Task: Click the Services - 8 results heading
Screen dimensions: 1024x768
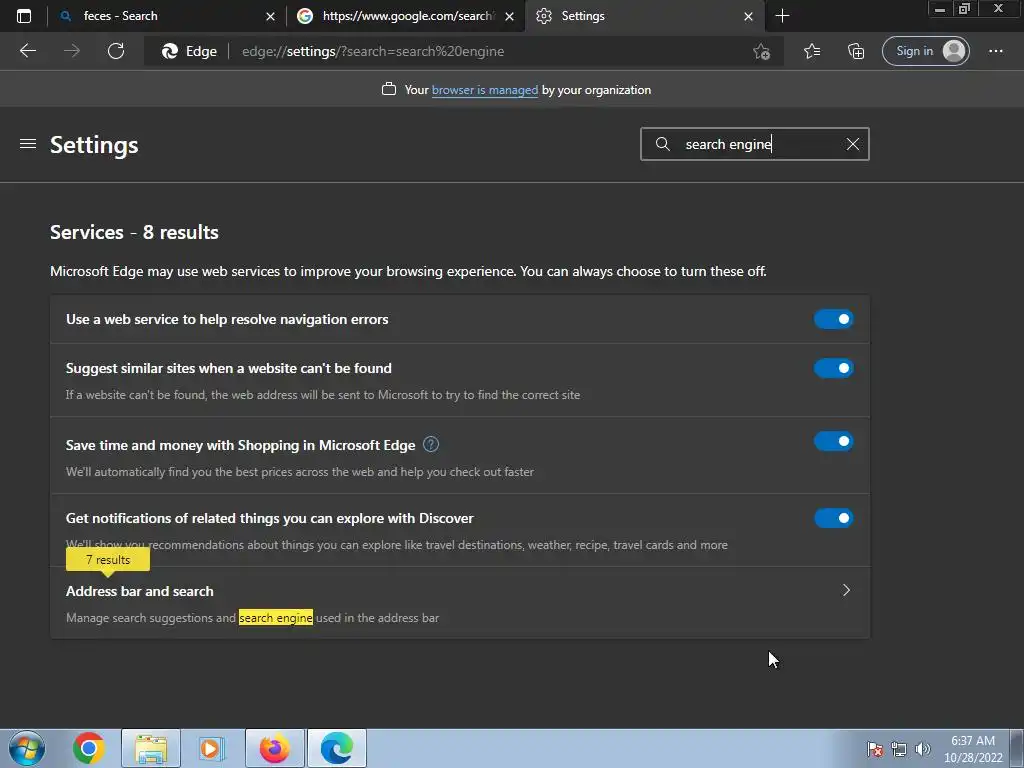Action: [x=135, y=232]
